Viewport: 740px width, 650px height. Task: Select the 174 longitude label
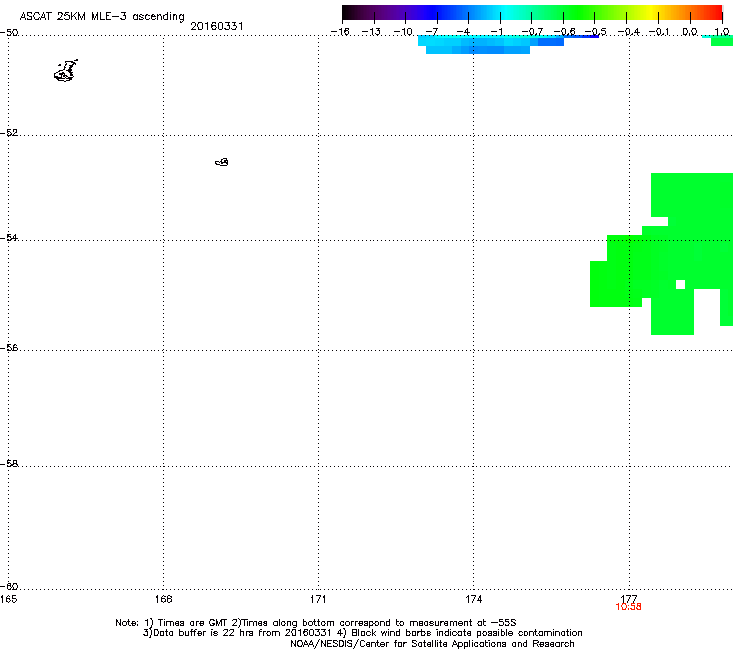tap(473, 599)
